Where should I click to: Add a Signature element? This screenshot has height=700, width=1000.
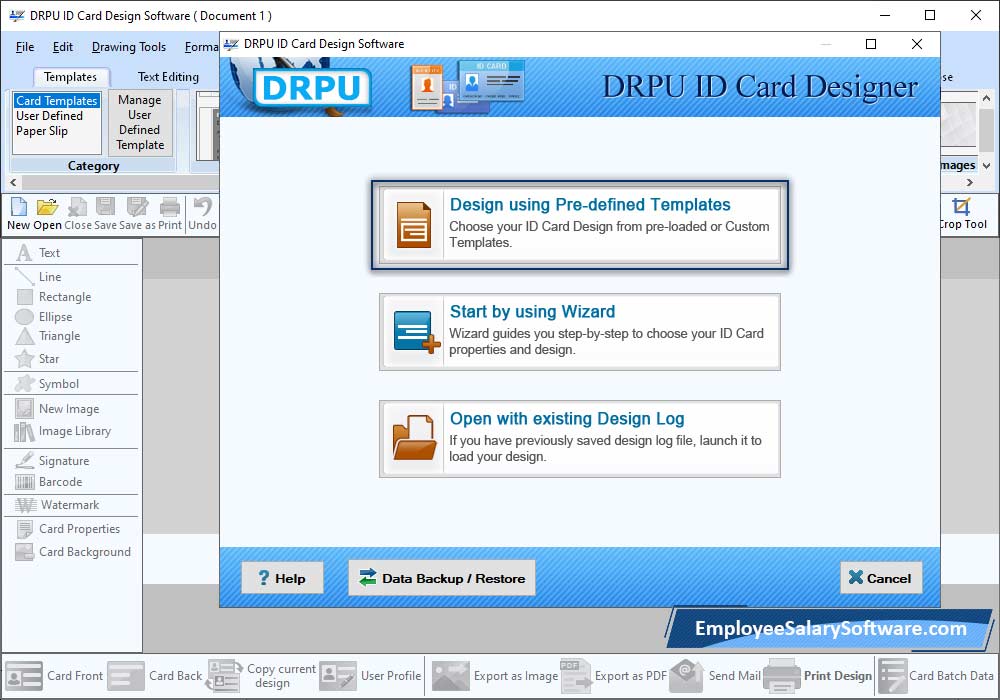(x=53, y=460)
